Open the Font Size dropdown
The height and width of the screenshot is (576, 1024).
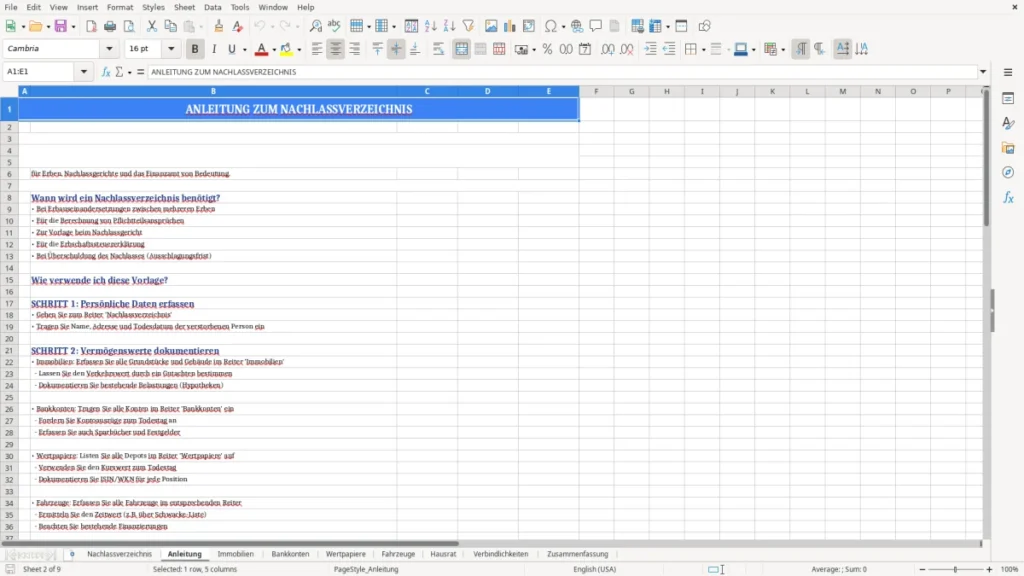point(171,49)
